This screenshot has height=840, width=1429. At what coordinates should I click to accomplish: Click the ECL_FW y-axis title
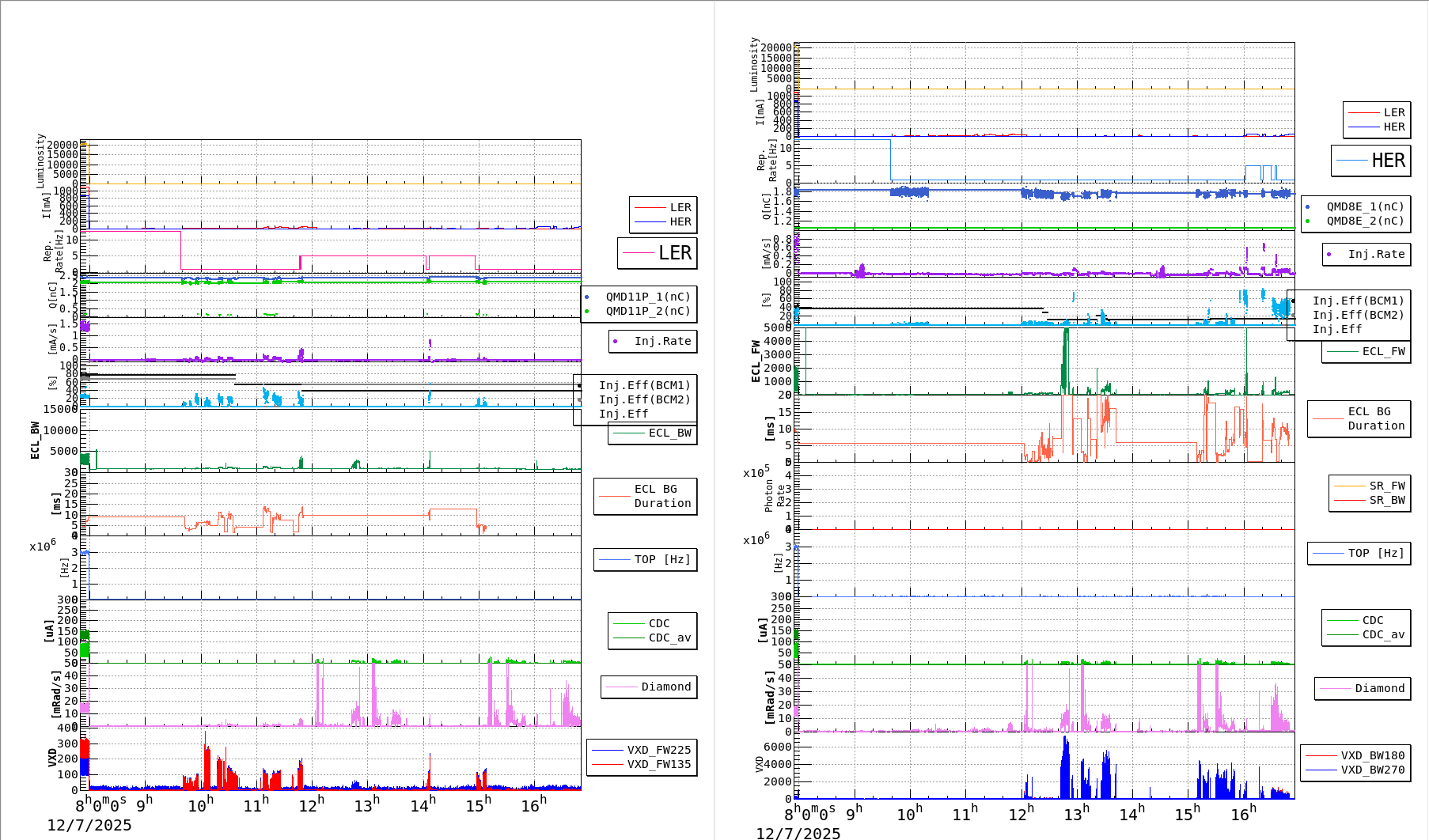point(756,361)
